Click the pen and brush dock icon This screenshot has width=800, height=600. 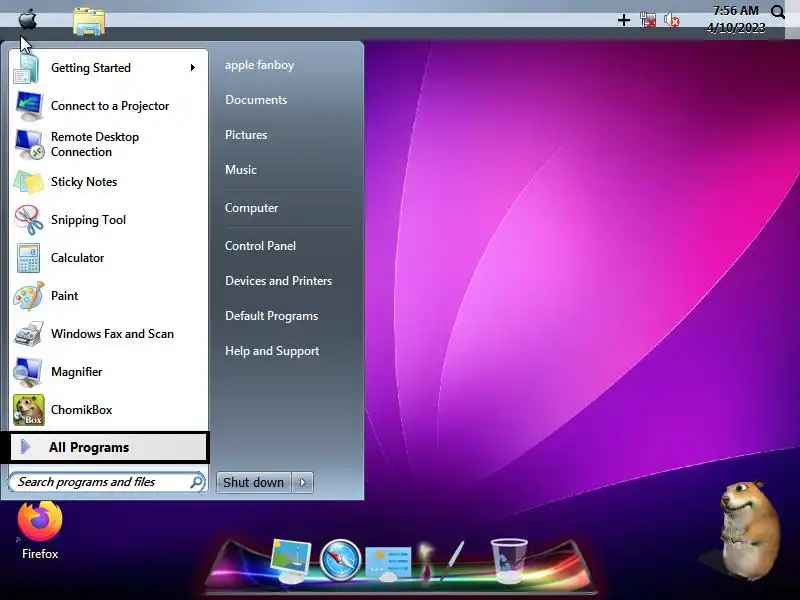(441, 560)
